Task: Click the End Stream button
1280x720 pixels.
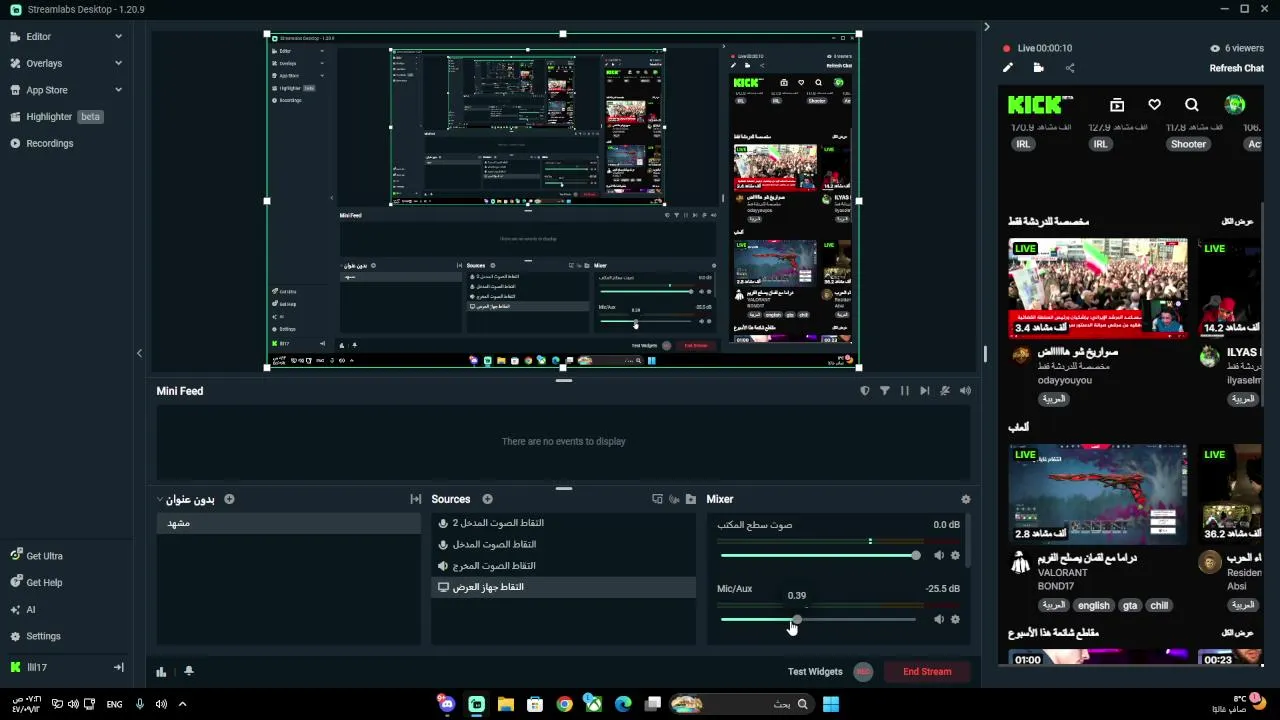Action: [927, 672]
